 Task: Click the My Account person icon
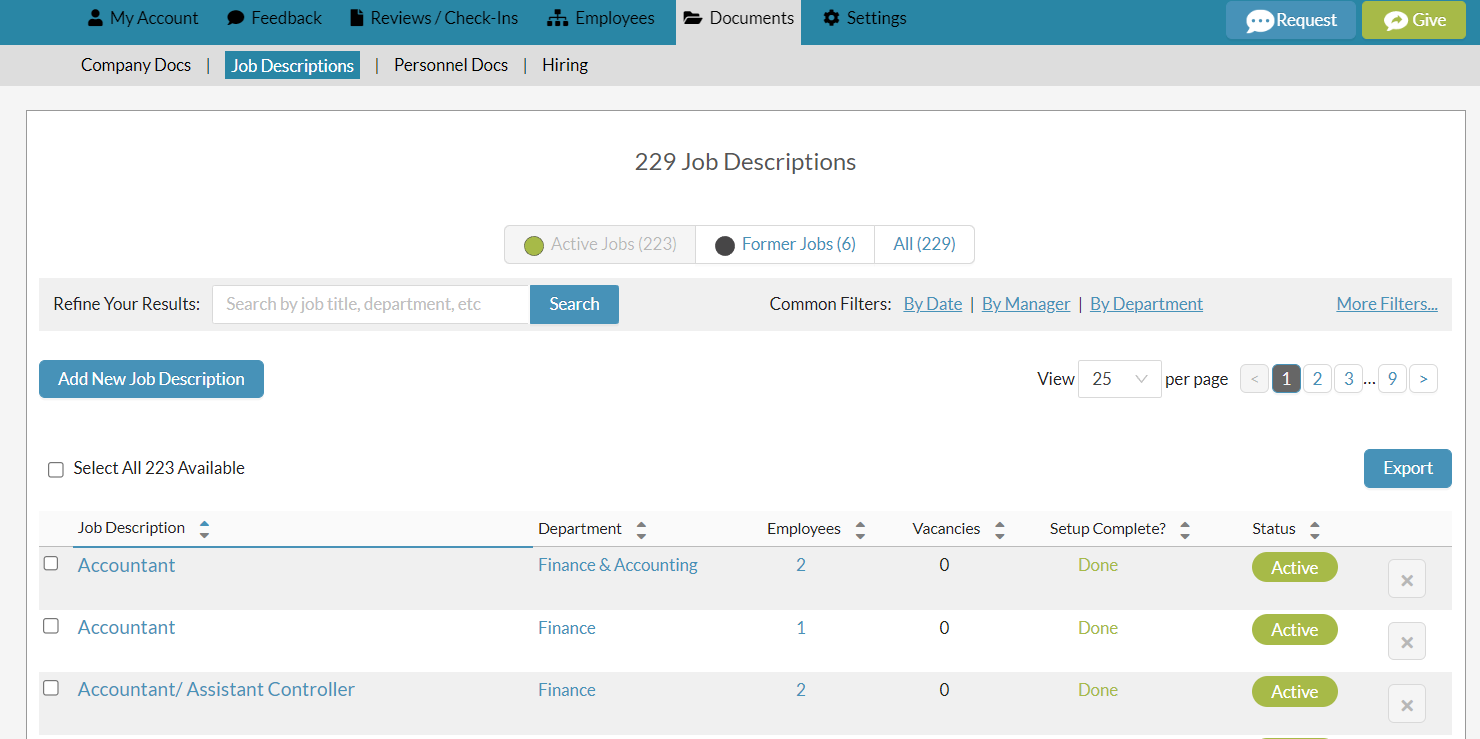click(95, 18)
